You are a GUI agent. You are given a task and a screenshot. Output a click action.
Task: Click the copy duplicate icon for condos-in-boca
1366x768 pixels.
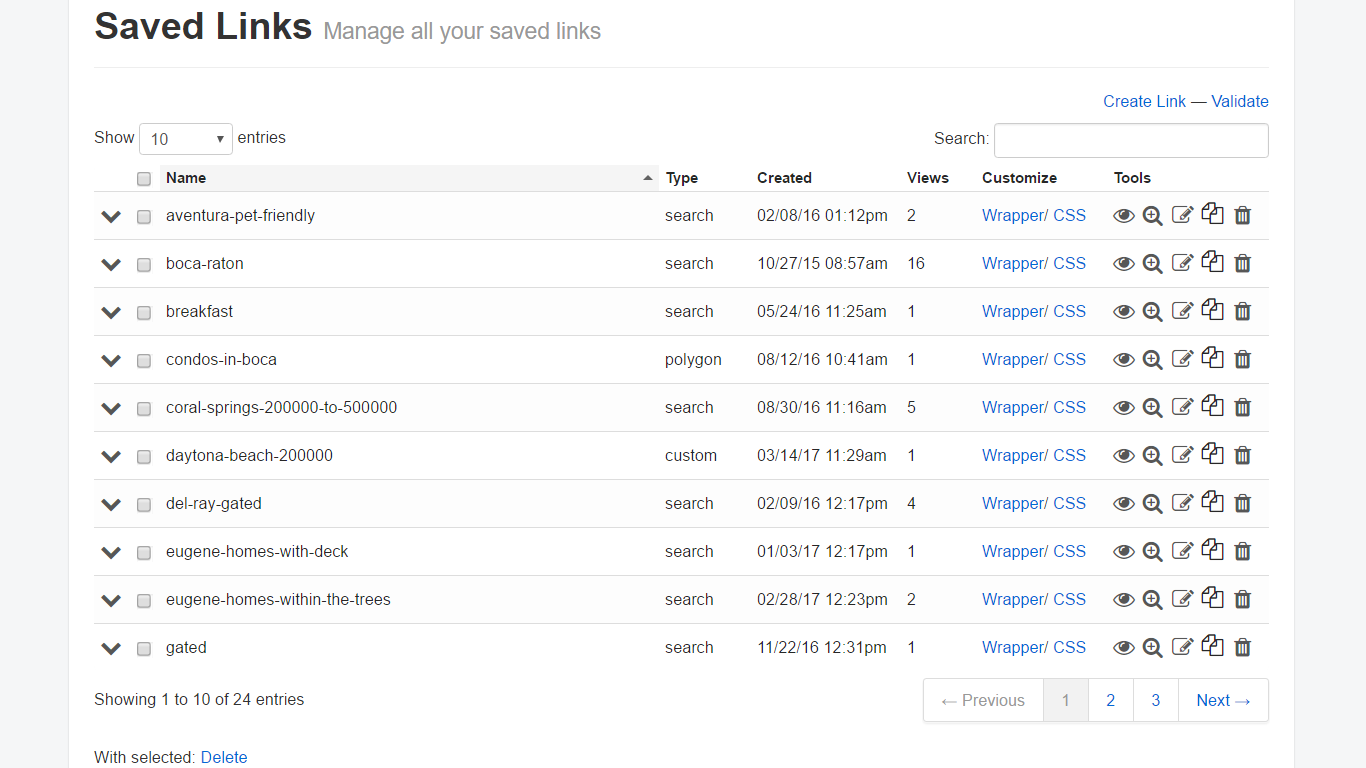click(1213, 359)
